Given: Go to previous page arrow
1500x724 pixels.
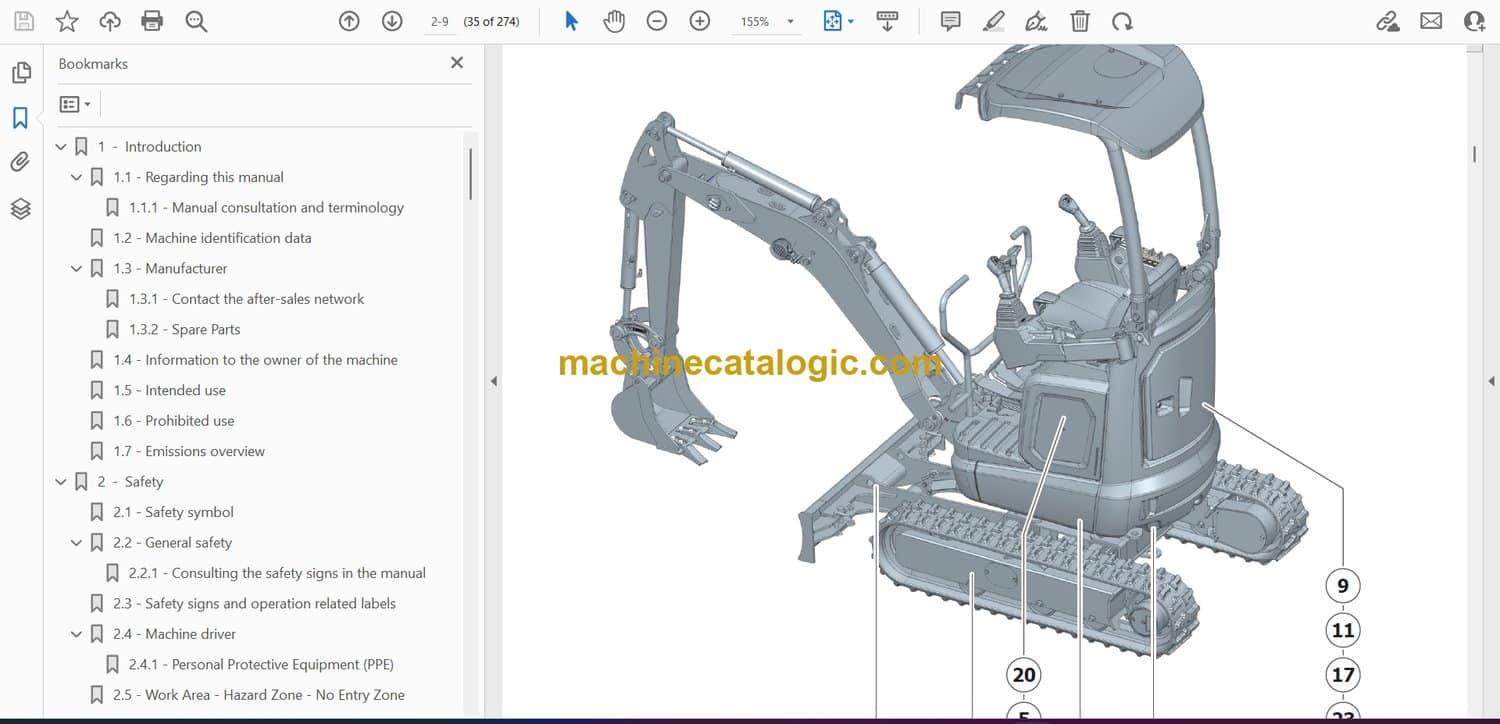Looking at the screenshot, I should click(x=349, y=21).
